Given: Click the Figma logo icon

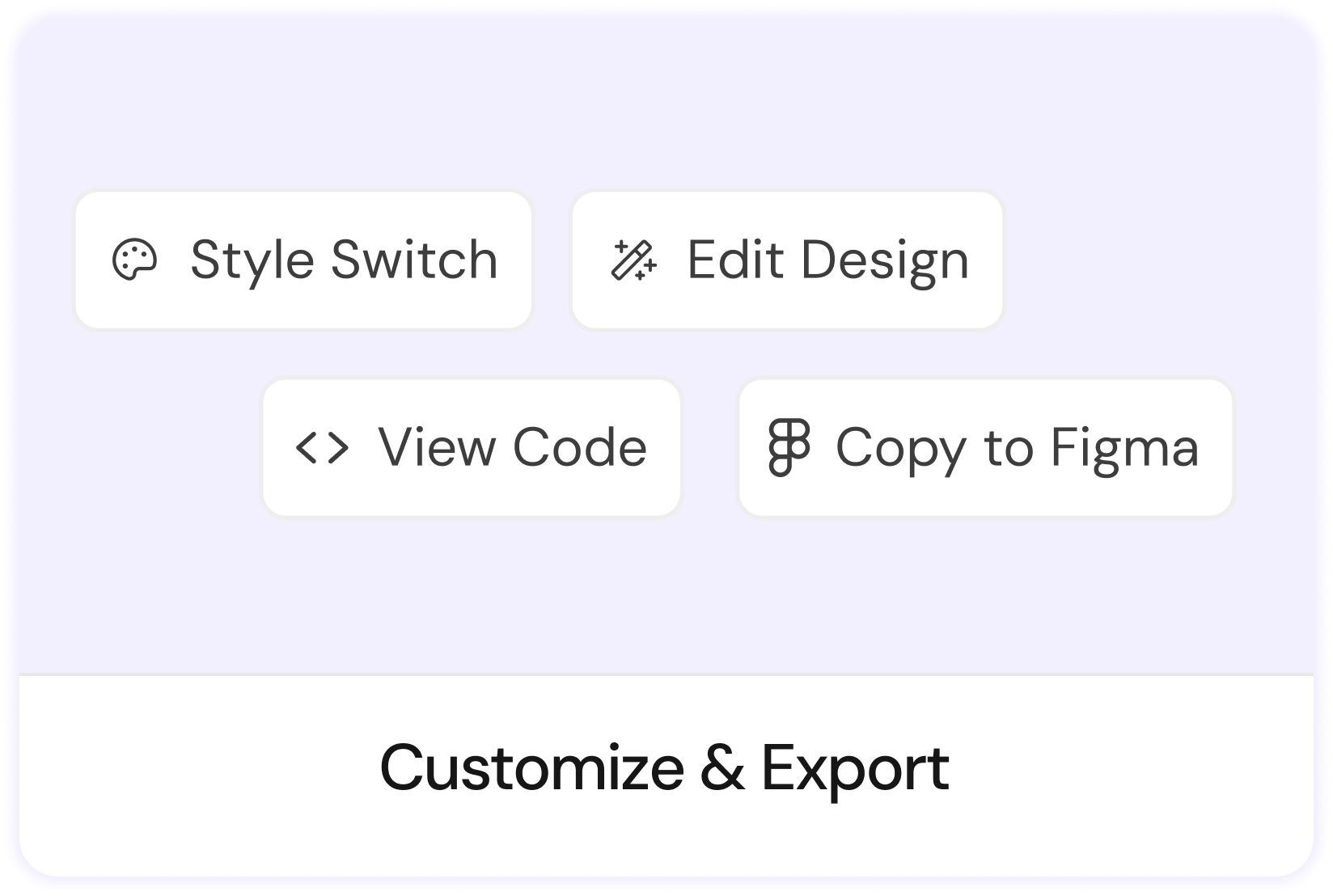Looking at the screenshot, I should (789, 447).
